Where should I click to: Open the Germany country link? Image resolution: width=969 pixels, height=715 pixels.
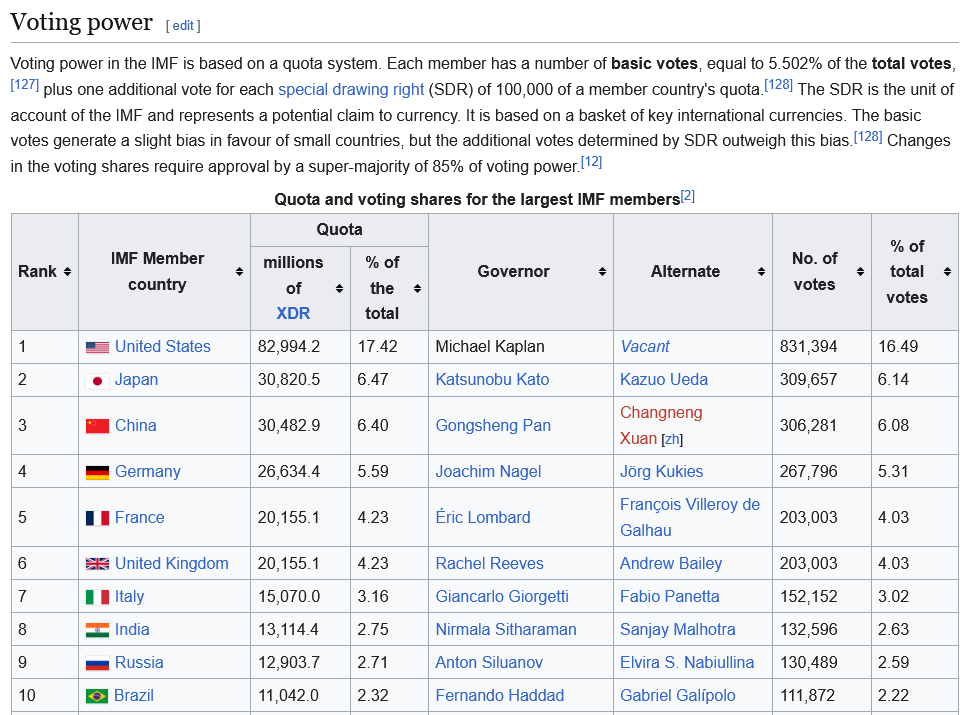point(148,472)
